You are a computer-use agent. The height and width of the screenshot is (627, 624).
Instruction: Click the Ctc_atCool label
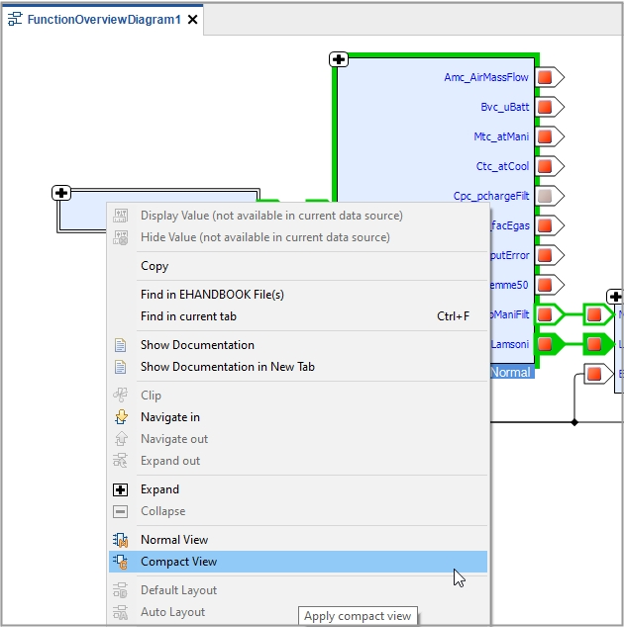[x=502, y=166]
